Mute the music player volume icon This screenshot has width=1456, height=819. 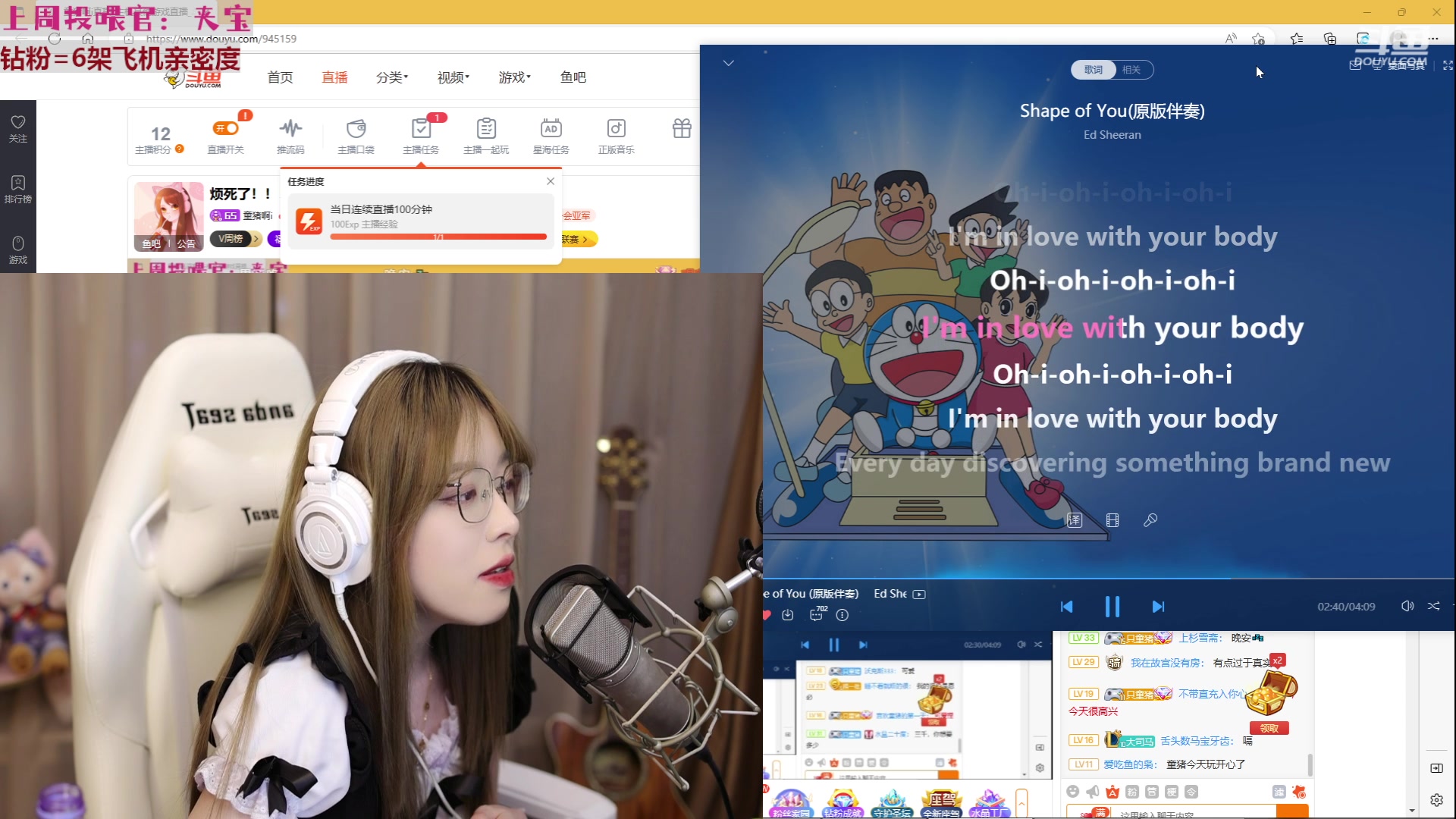coord(1407,606)
